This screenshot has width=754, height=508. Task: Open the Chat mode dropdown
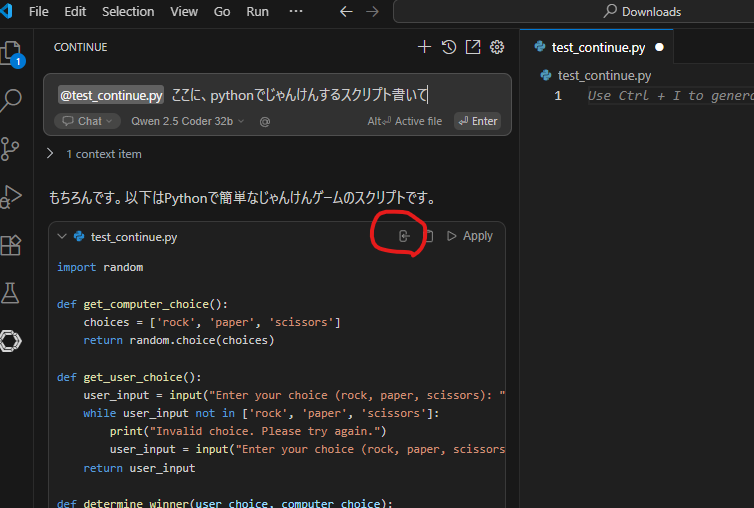[x=87, y=121]
